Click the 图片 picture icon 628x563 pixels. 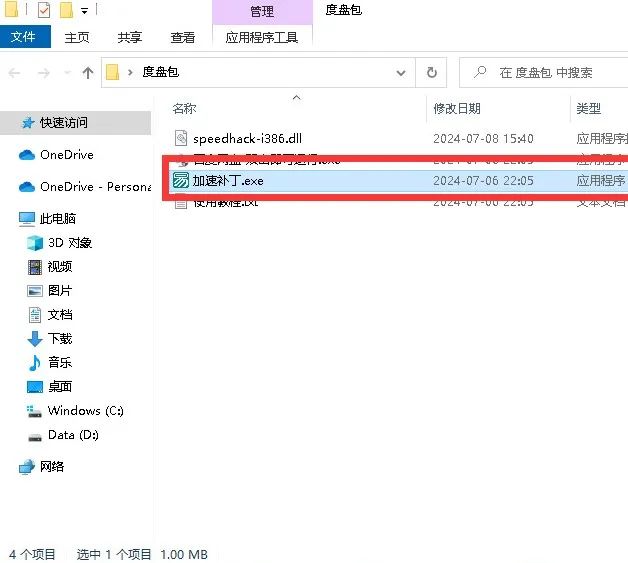point(35,291)
